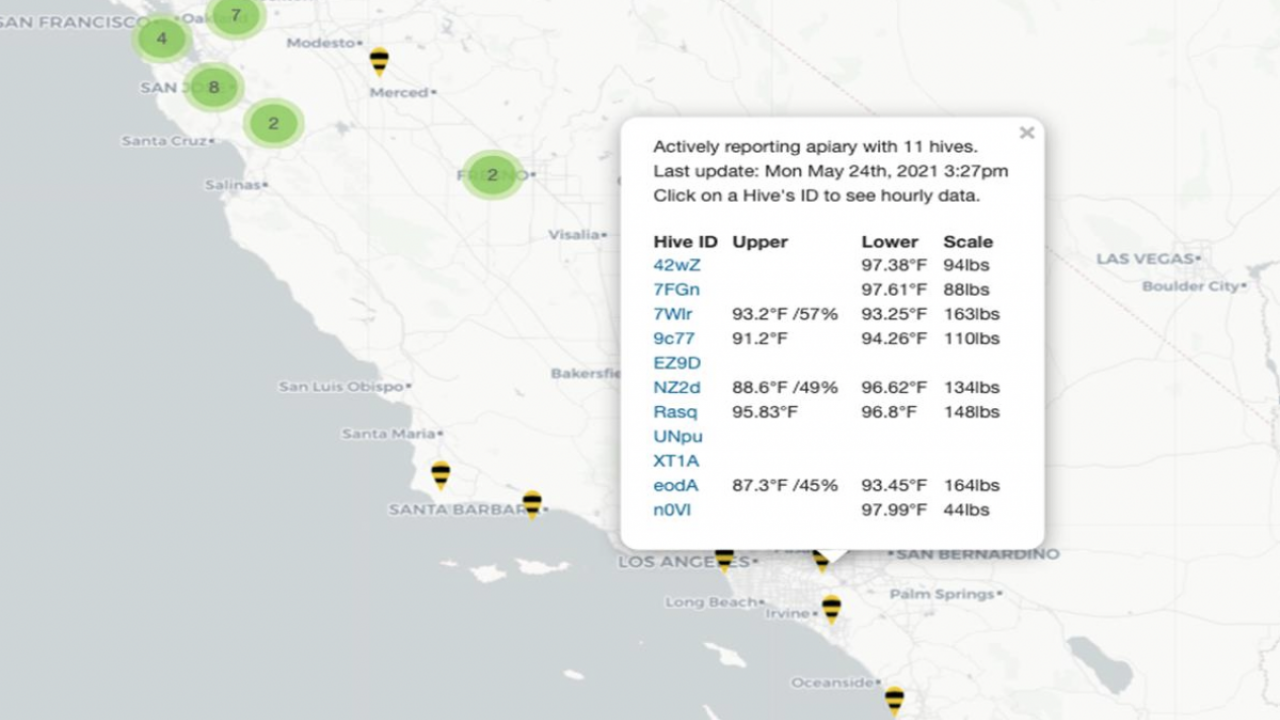Click the bee marker near Irvine

[x=831, y=608]
